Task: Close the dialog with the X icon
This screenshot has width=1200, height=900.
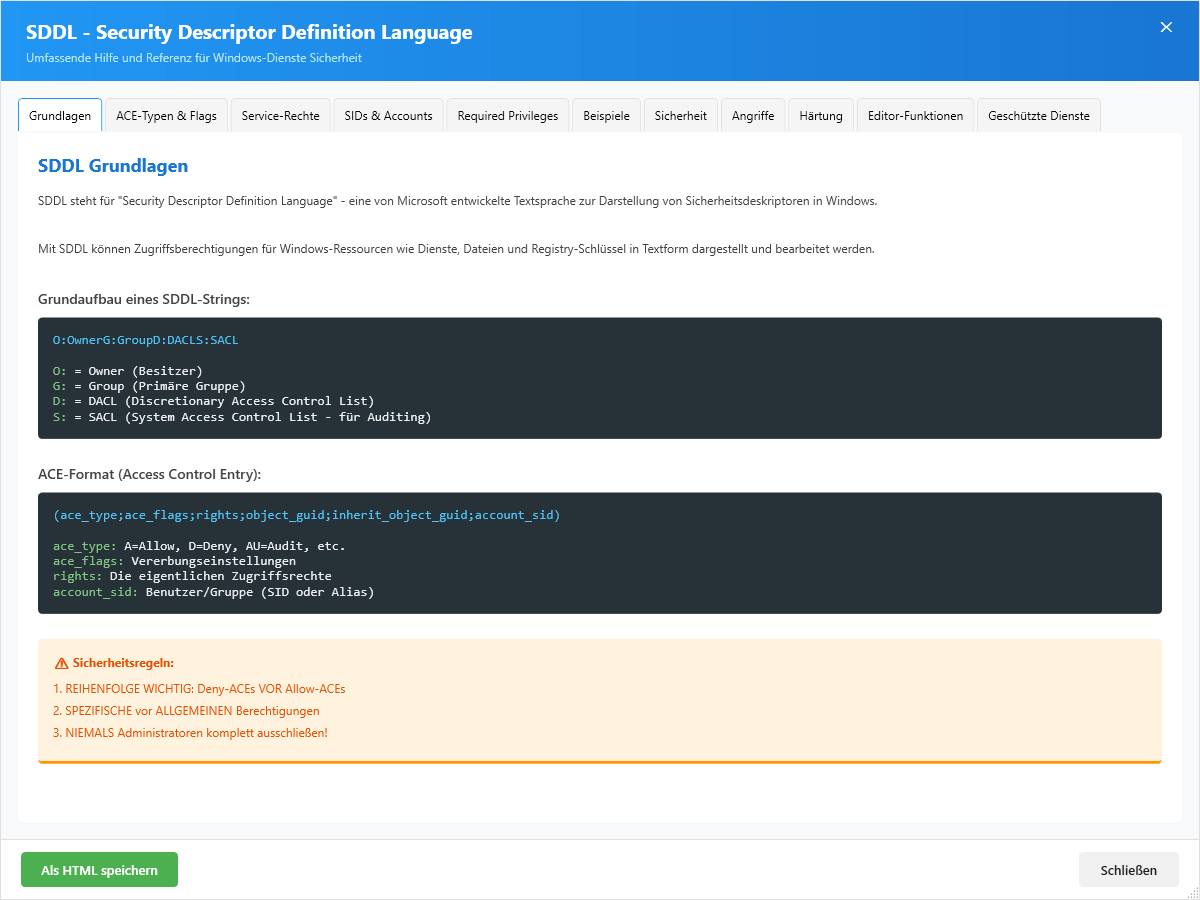Action: (1166, 28)
